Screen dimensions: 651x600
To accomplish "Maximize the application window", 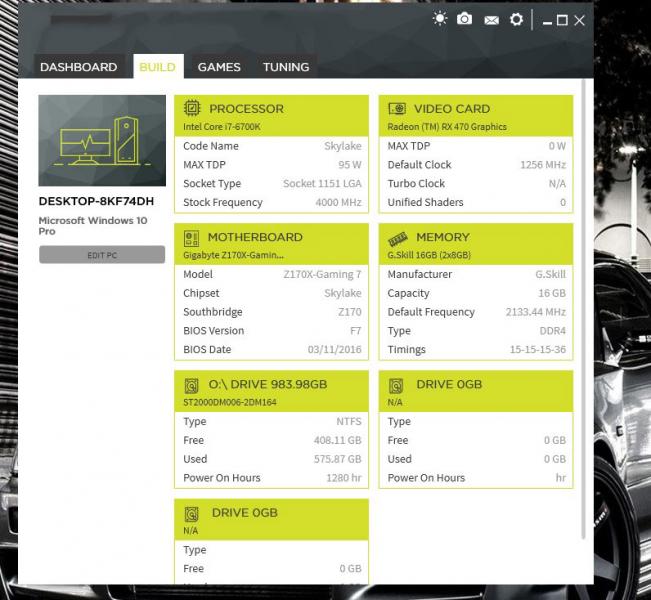I will [562, 20].
